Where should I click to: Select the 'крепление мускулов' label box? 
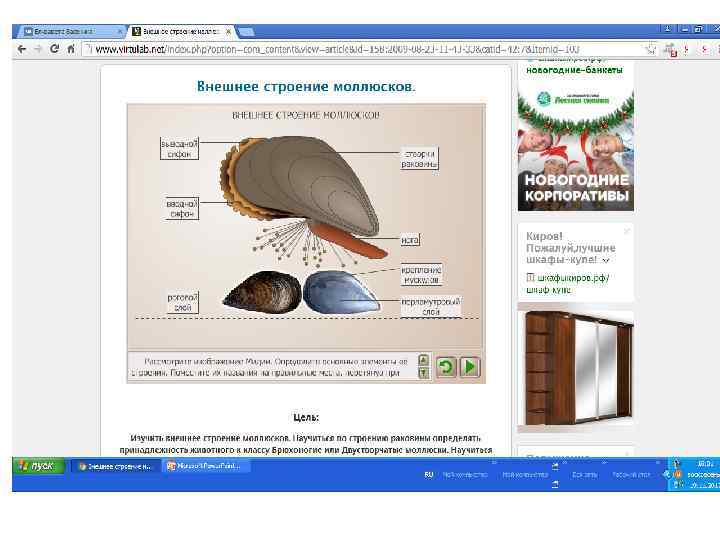421,275
